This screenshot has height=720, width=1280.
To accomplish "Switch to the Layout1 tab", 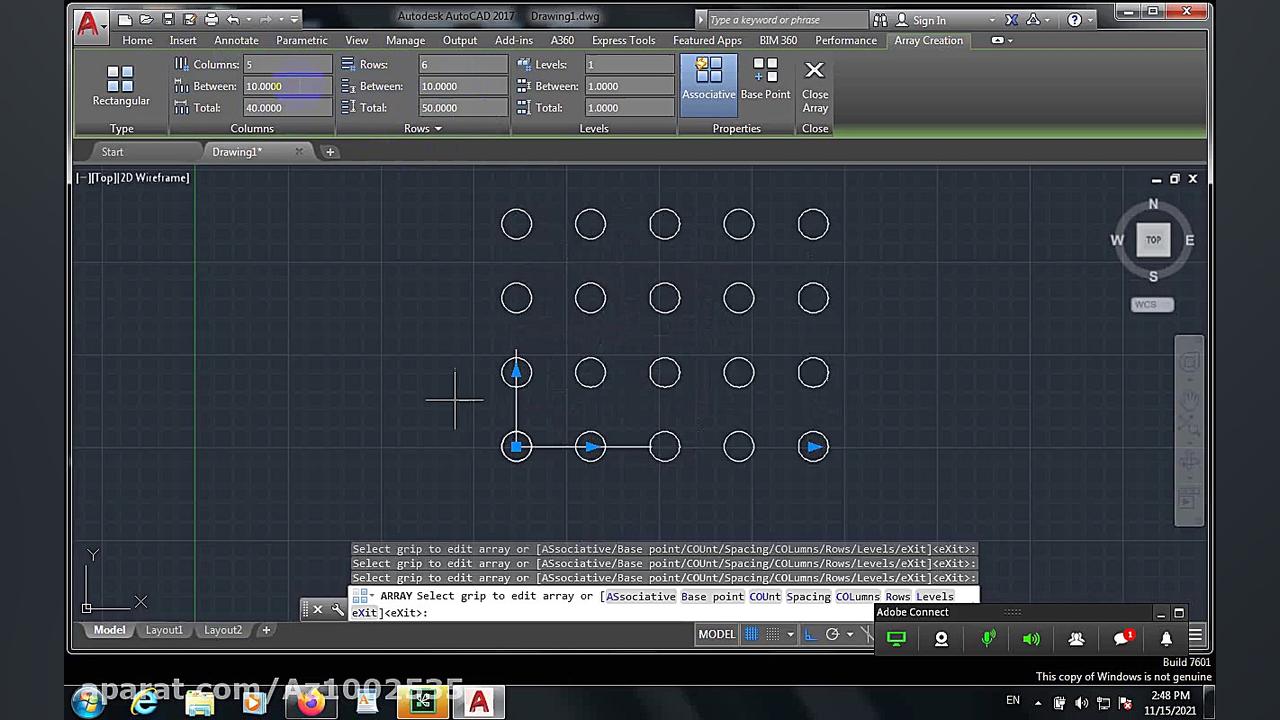I will (x=164, y=630).
